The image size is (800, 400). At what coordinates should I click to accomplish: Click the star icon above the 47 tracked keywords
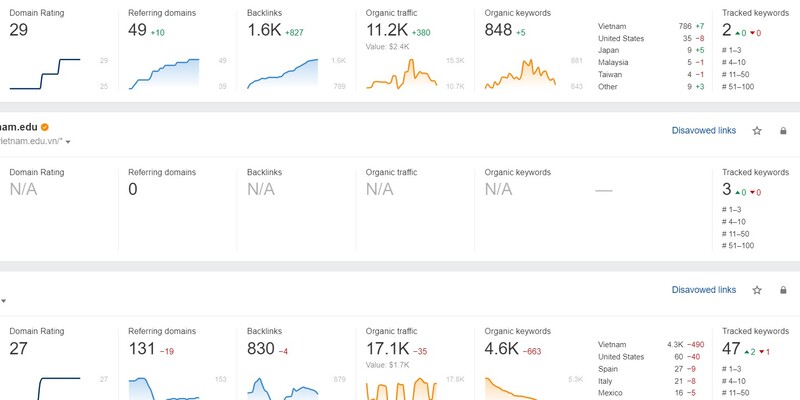(757, 290)
